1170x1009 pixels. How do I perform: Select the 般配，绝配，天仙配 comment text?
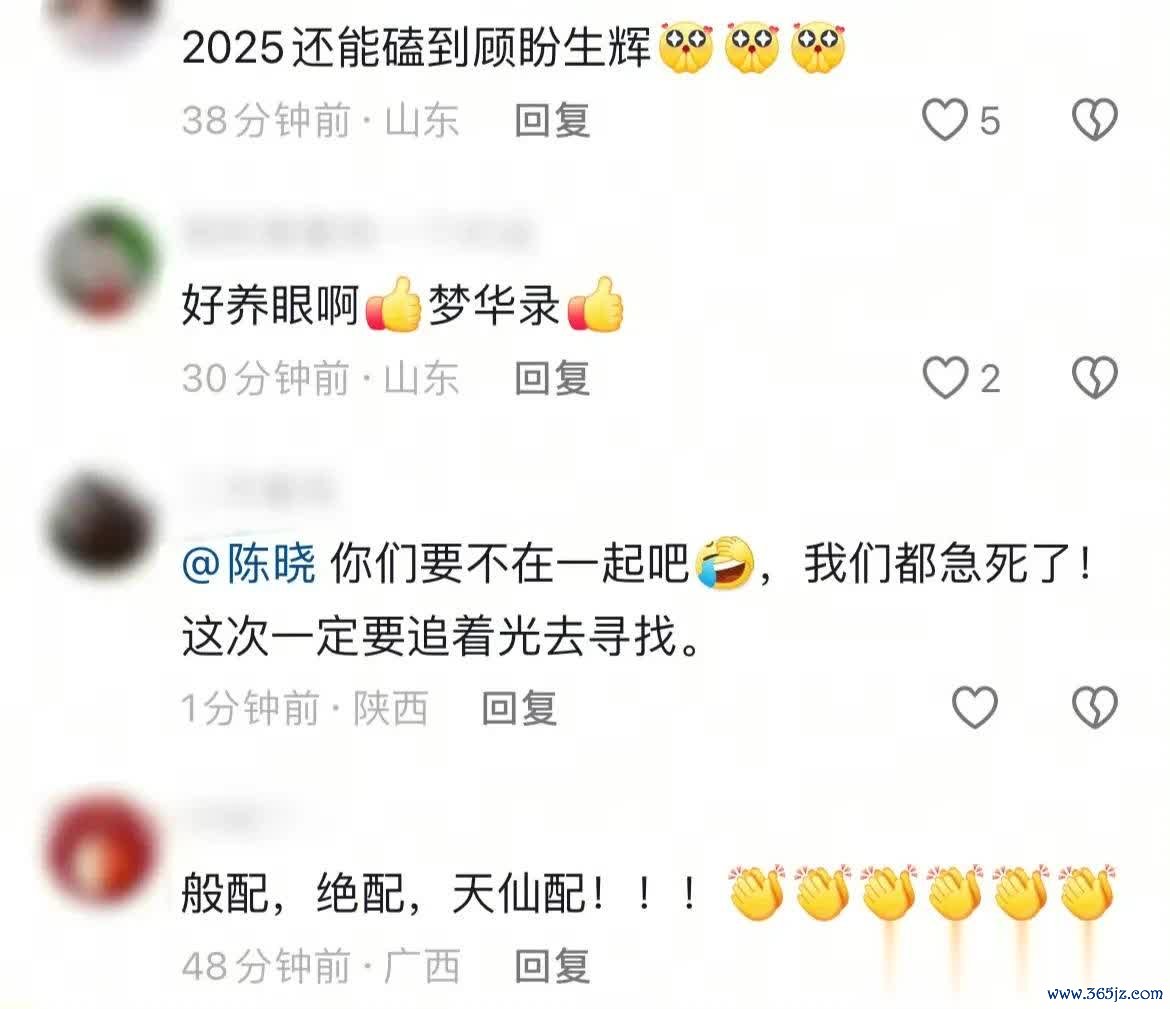coord(441,894)
